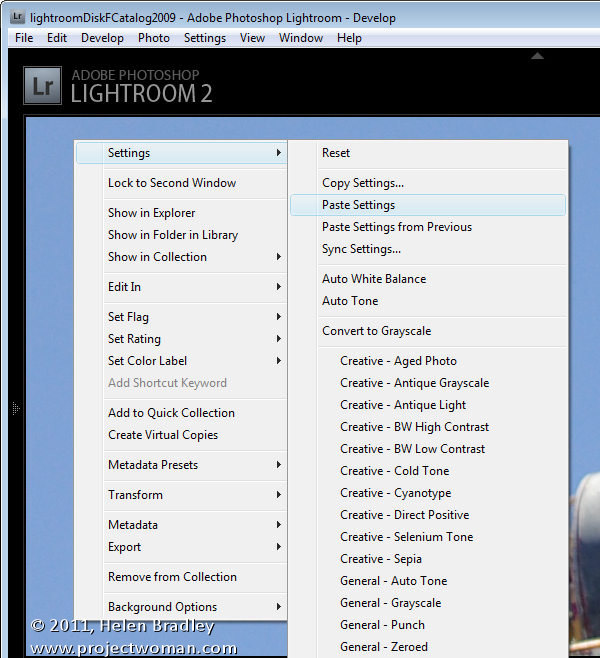This screenshot has width=600, height=658.
Task: Select Add to Quick Collection
Action: click(x=182, y=413)
